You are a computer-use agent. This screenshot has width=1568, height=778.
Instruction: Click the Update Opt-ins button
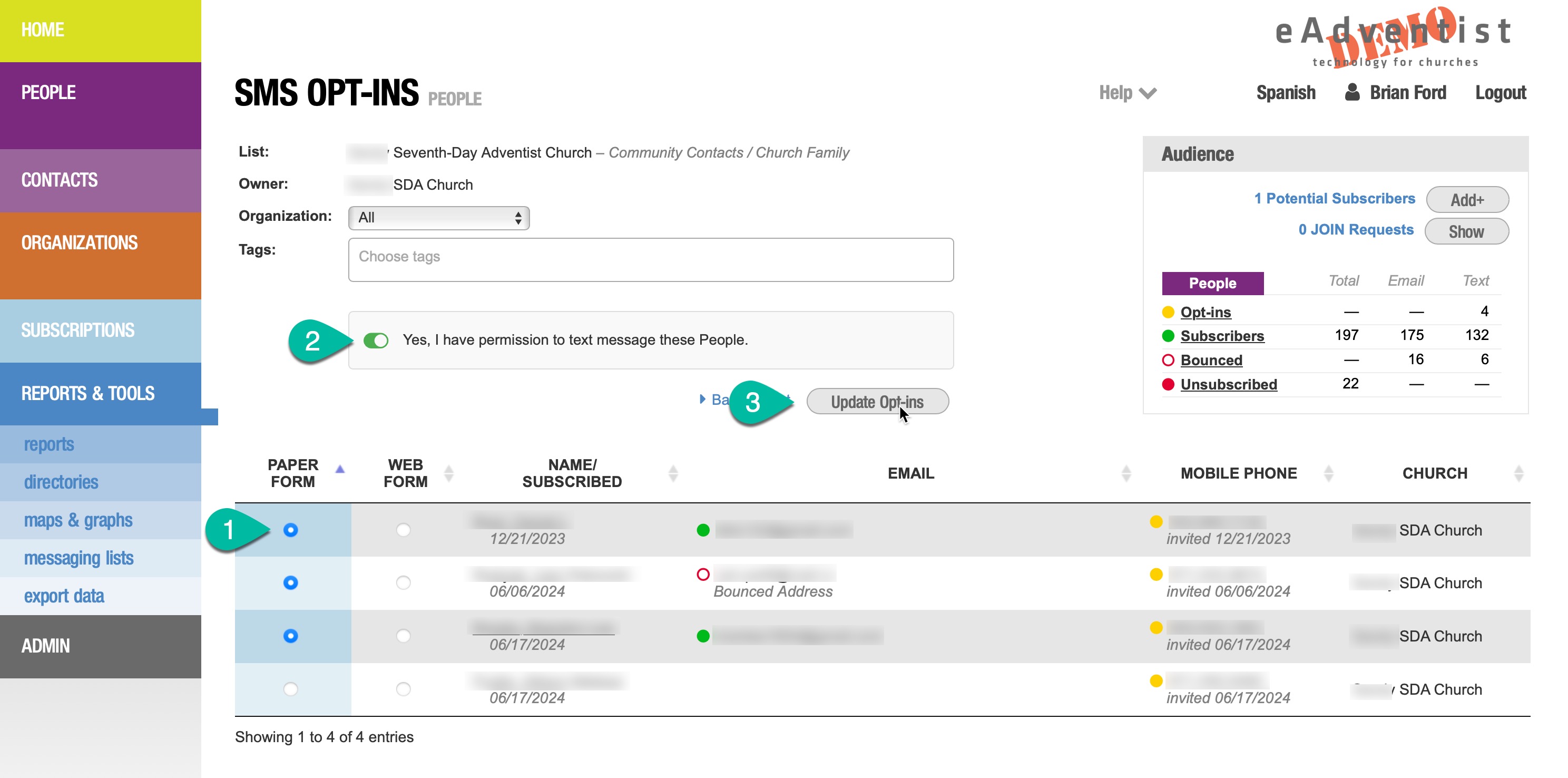click(x=877, y=402)
